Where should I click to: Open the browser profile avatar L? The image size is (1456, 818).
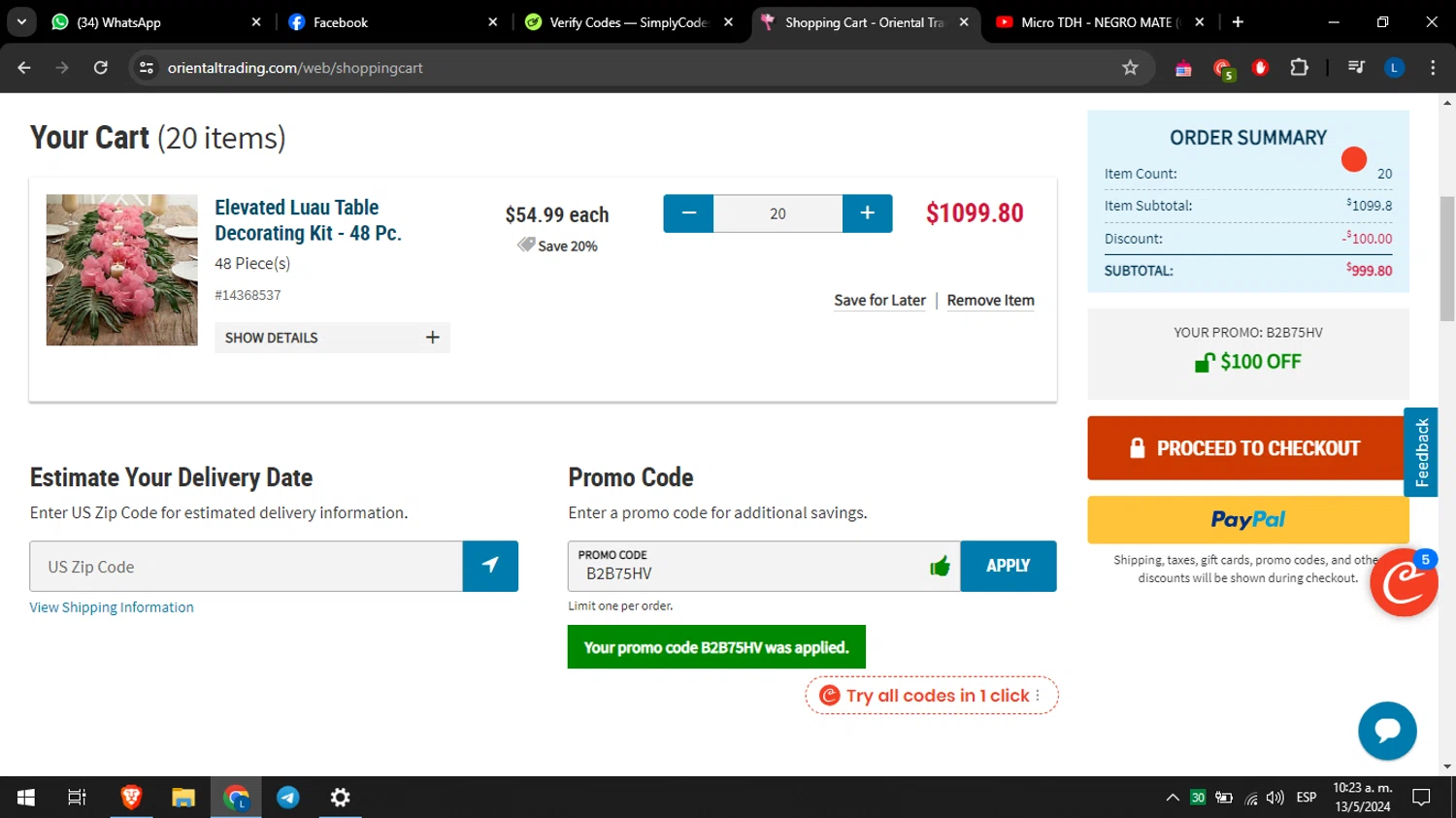coord(1394,68)
